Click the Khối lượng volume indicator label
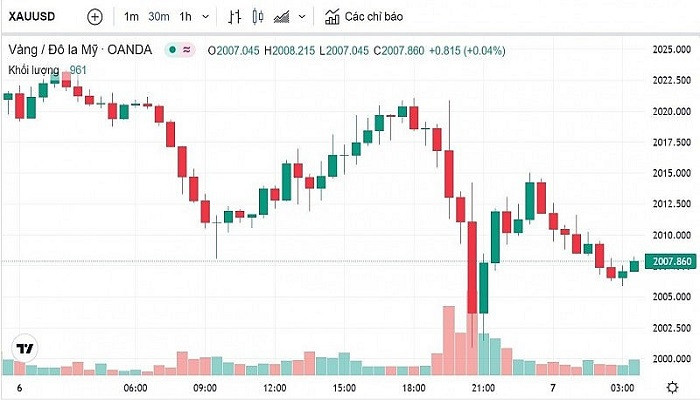 [x=33, y=69]
